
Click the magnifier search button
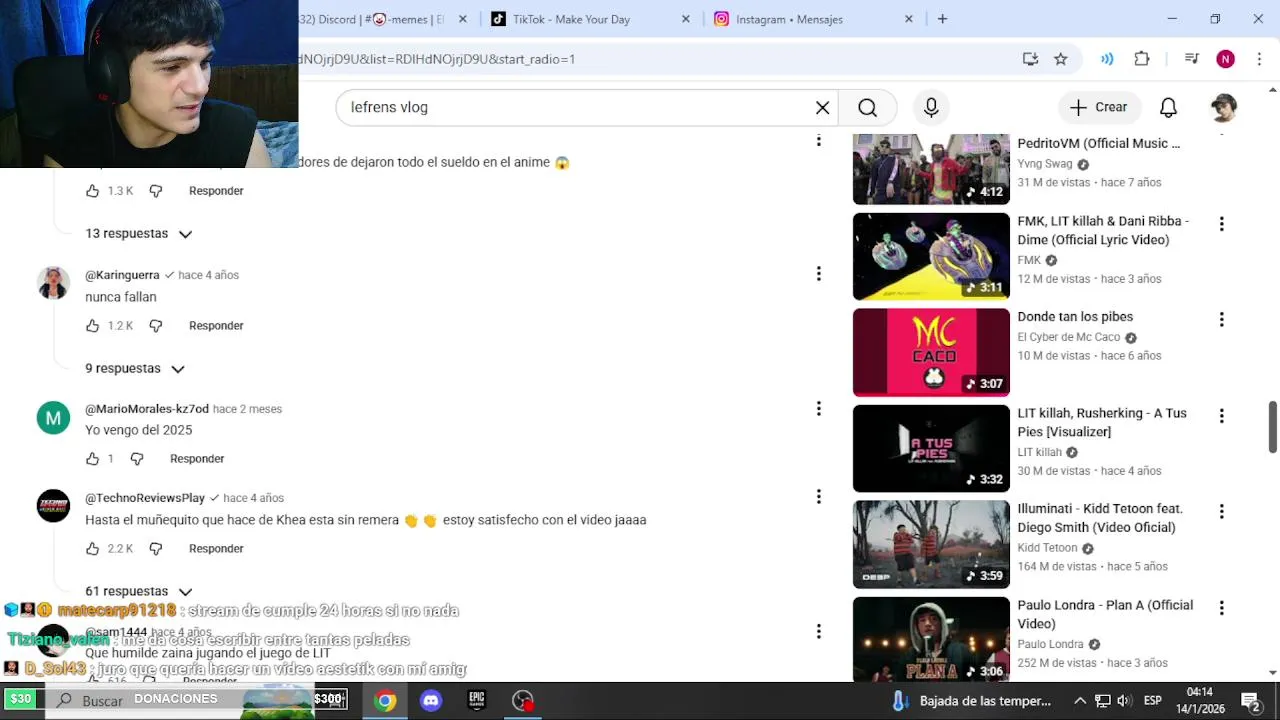point(867,108)
